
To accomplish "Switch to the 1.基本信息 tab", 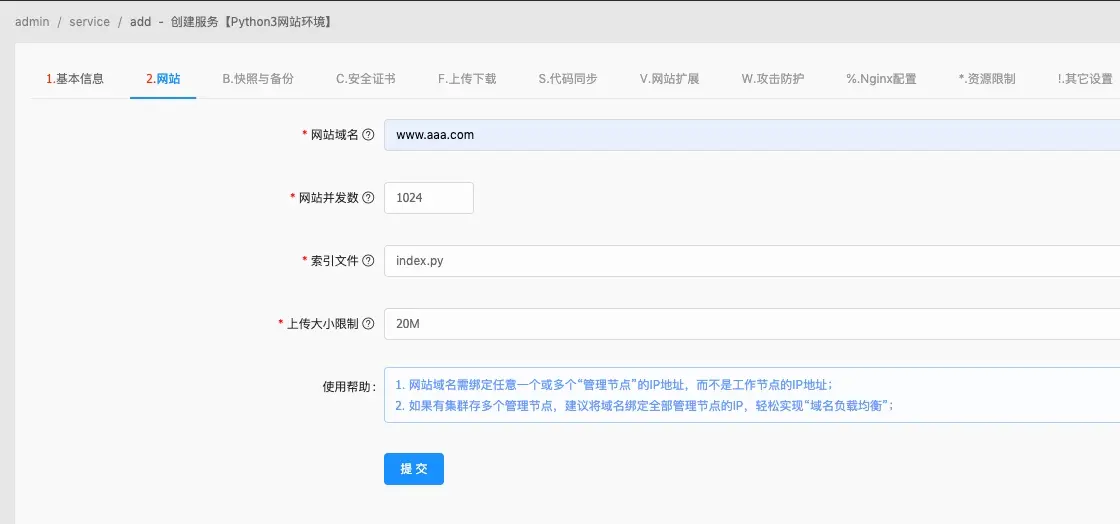I will click(x=75, y=79).
